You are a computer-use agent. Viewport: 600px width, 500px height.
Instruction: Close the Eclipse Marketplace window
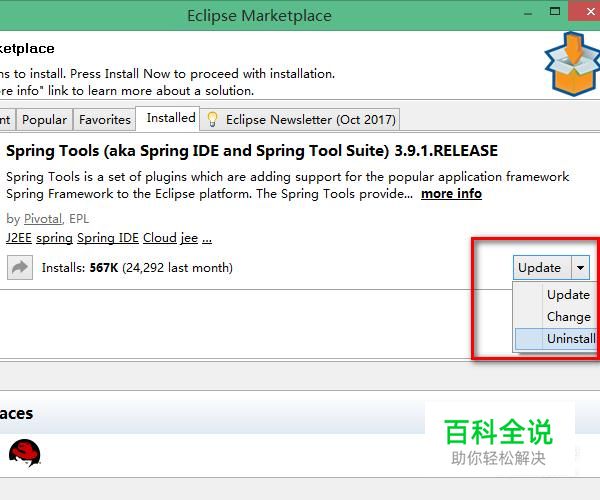(x=587, y=11)
